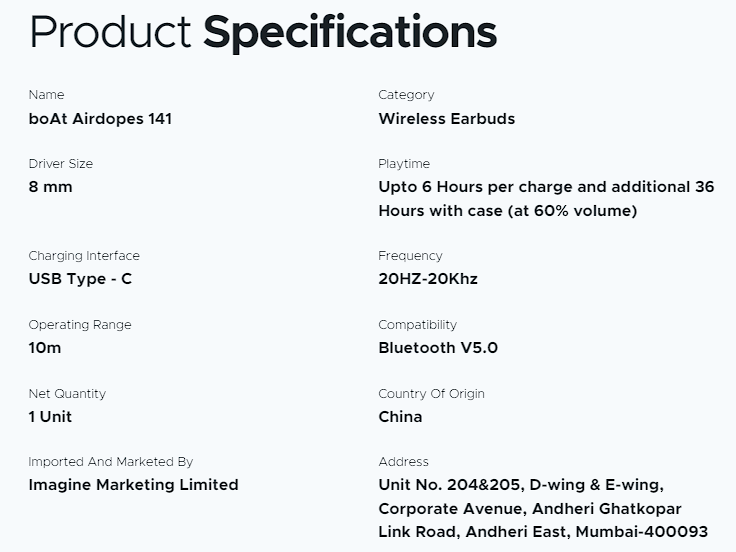
Task: Click the China country of origin value
Action: click(x=400, y=416)
